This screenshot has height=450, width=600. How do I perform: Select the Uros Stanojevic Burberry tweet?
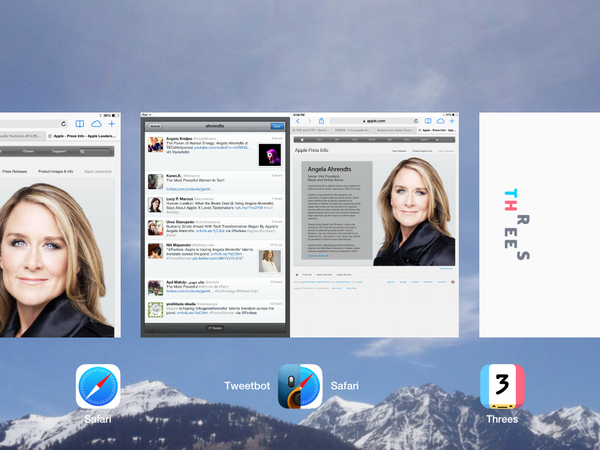tap(222, 229)
